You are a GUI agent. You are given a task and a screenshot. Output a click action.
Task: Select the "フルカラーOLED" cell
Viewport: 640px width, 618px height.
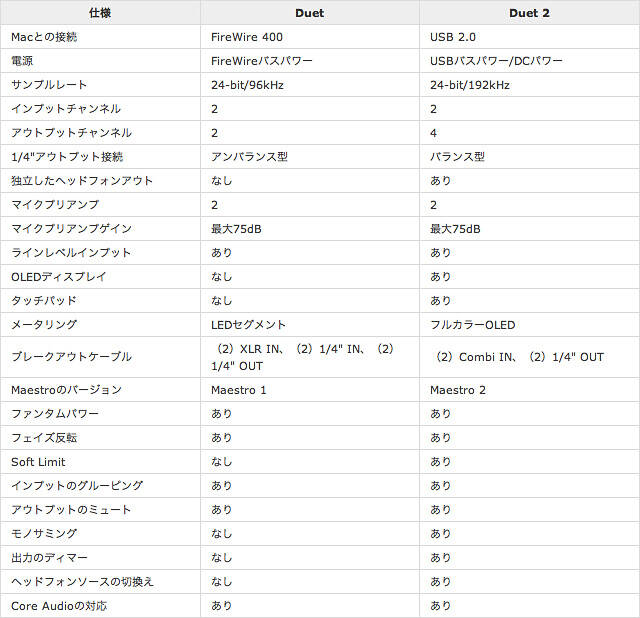pyautogui.click(x=473, y=325)
